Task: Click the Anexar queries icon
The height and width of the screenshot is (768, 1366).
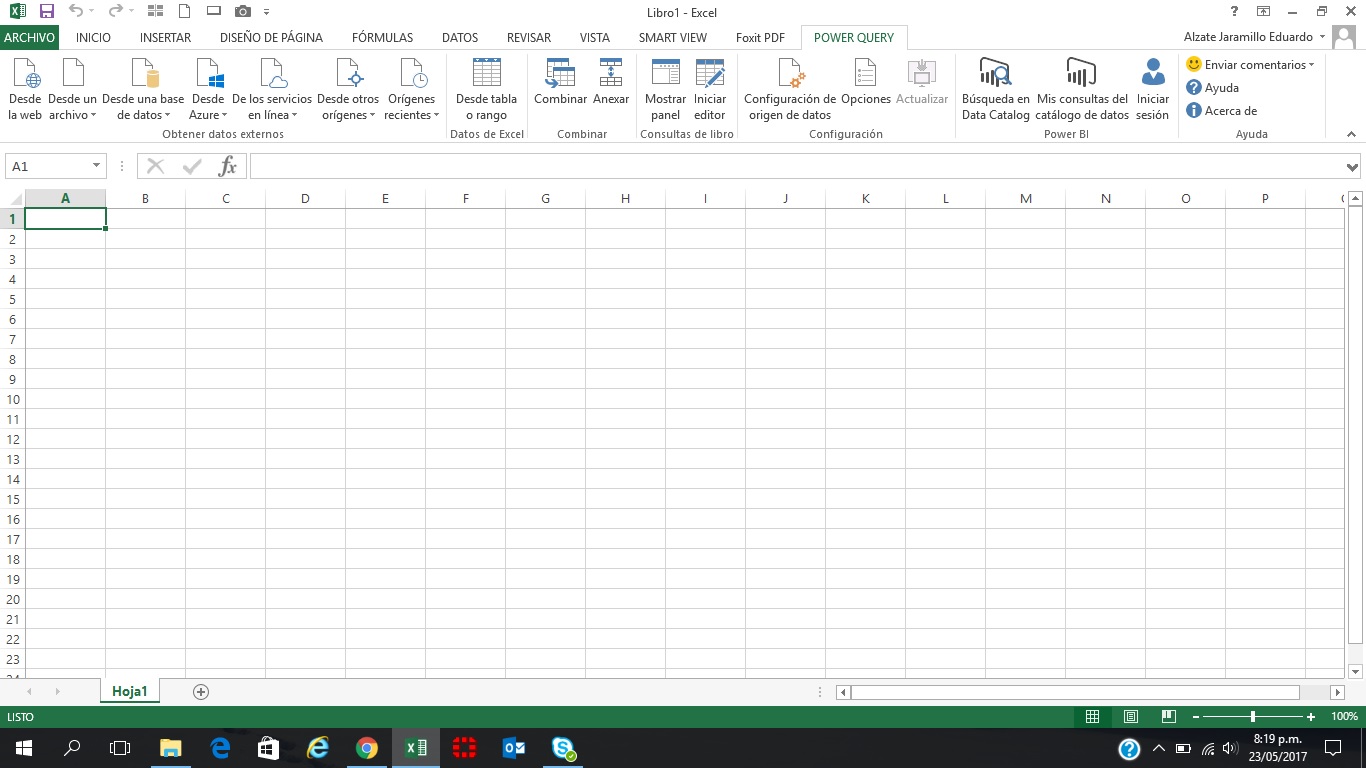Action: pyautogui.click(x=611, y=74)
